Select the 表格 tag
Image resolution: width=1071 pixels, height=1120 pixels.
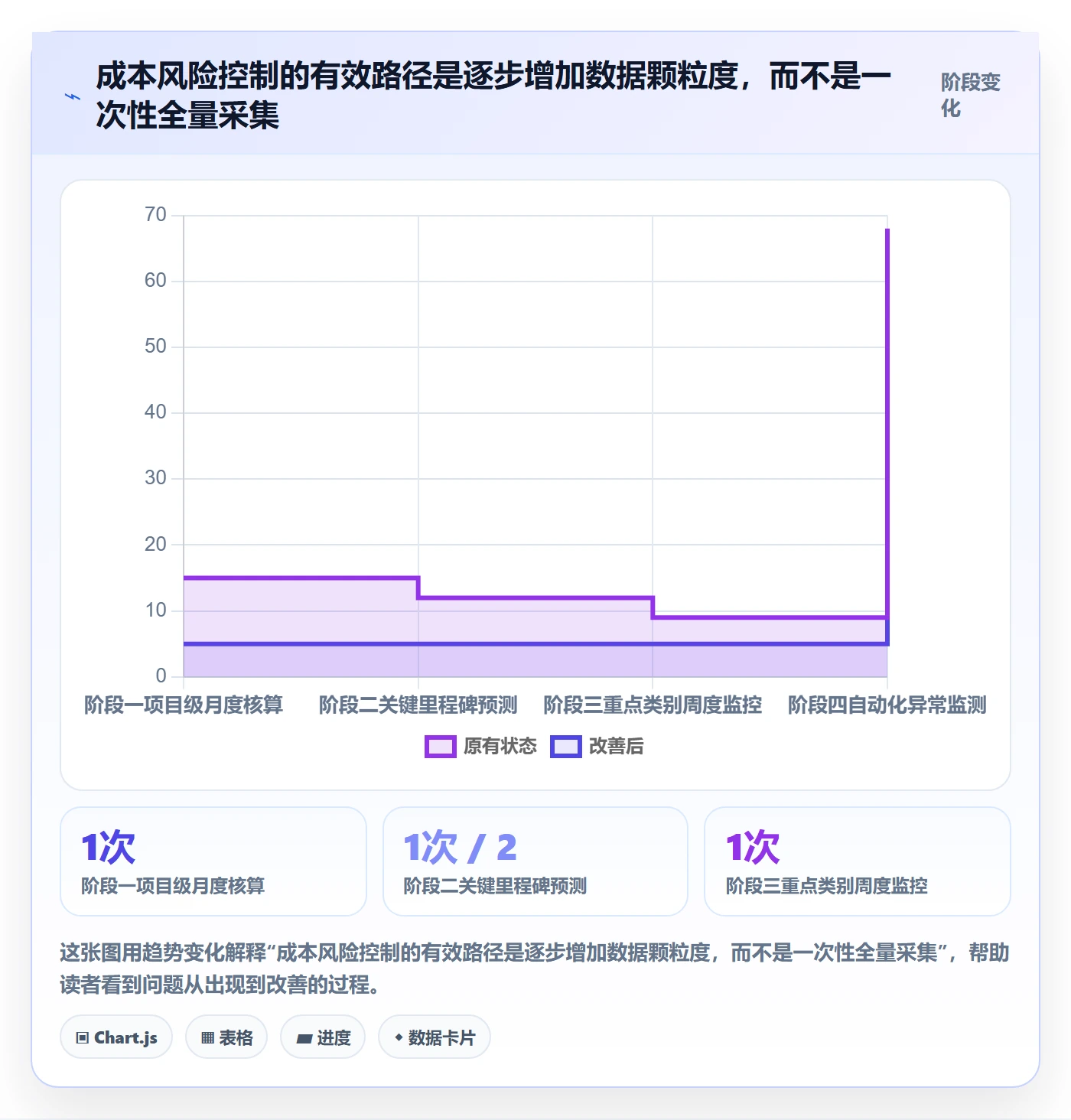(x=226, y=1037)
